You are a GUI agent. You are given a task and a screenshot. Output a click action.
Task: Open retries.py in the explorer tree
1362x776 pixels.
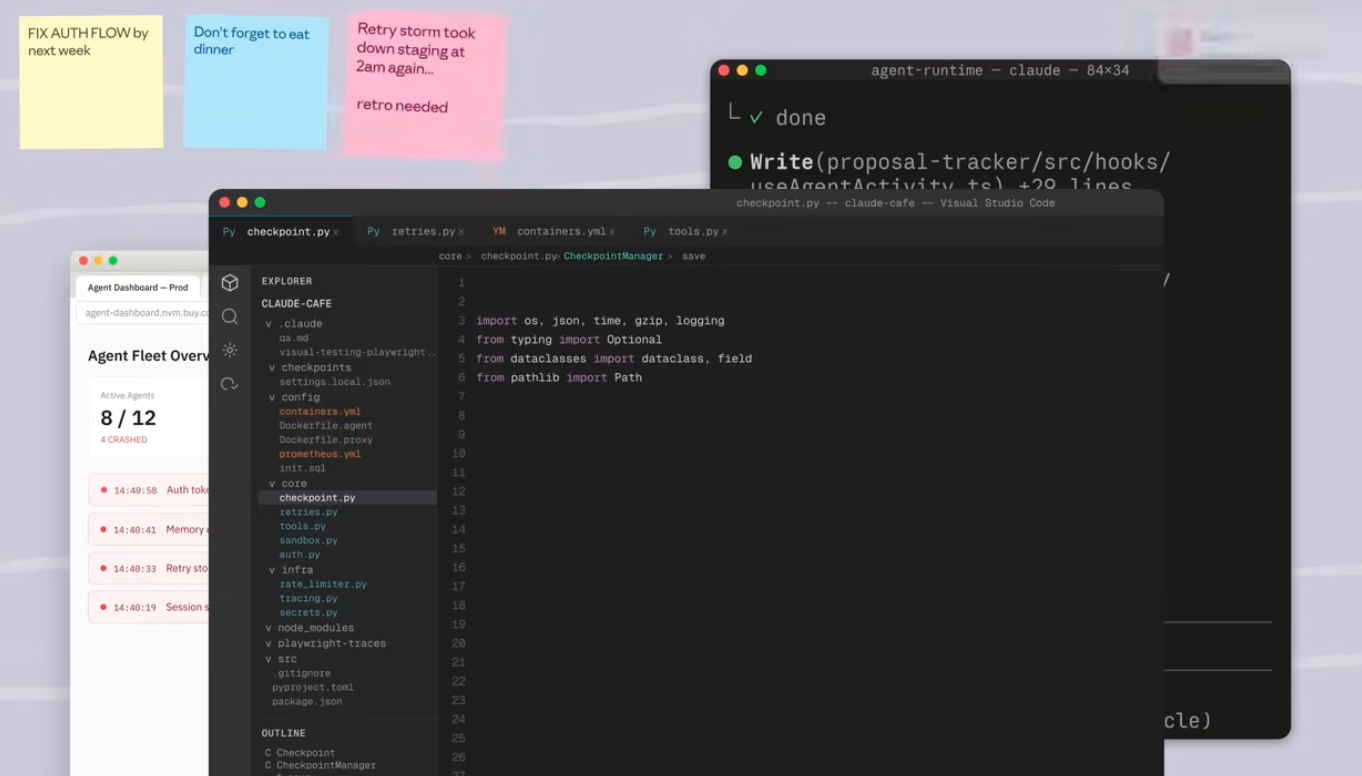click(308, 512)
